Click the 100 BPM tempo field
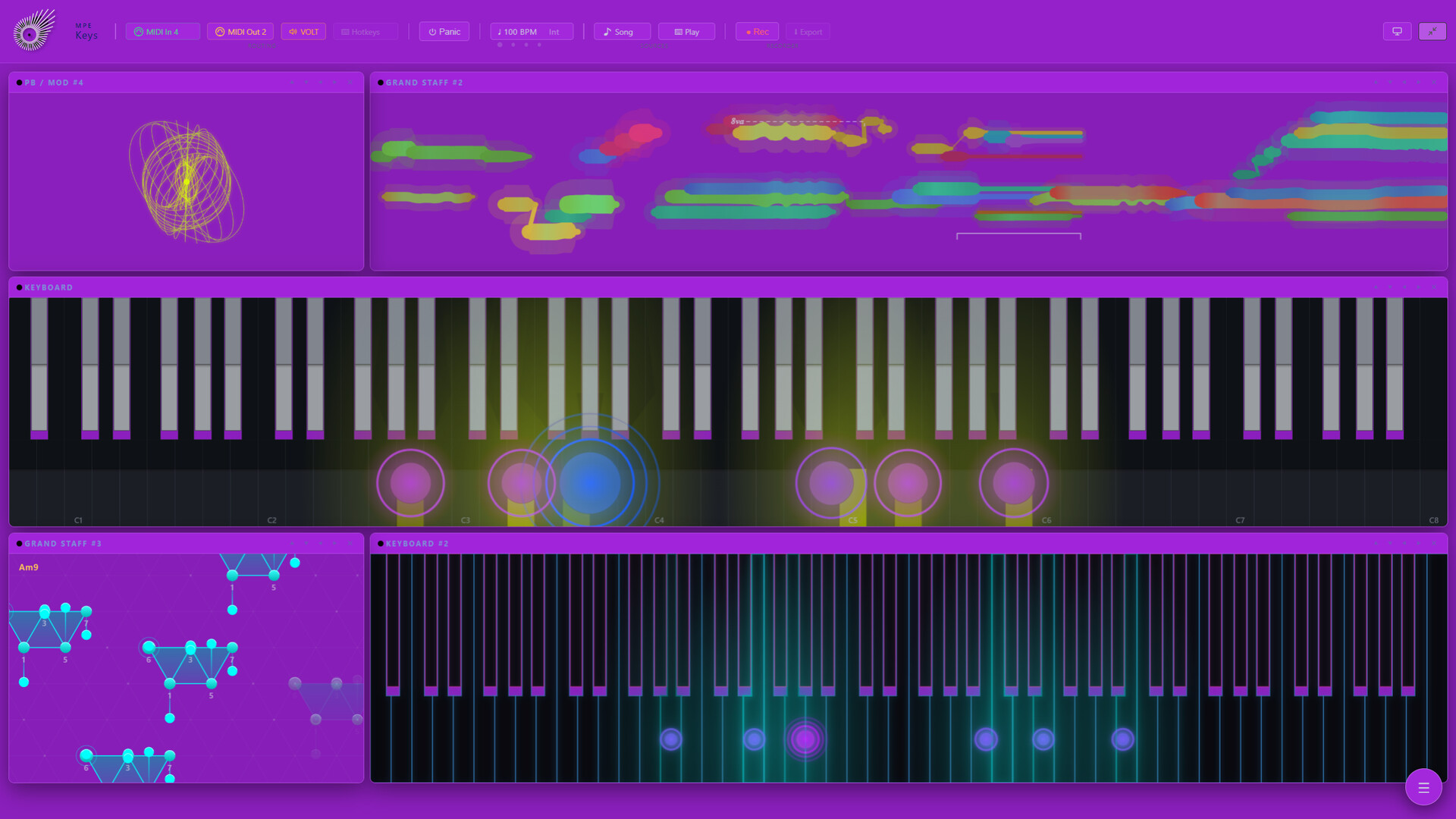1456x819 pixels. click(x=517, y=32)
